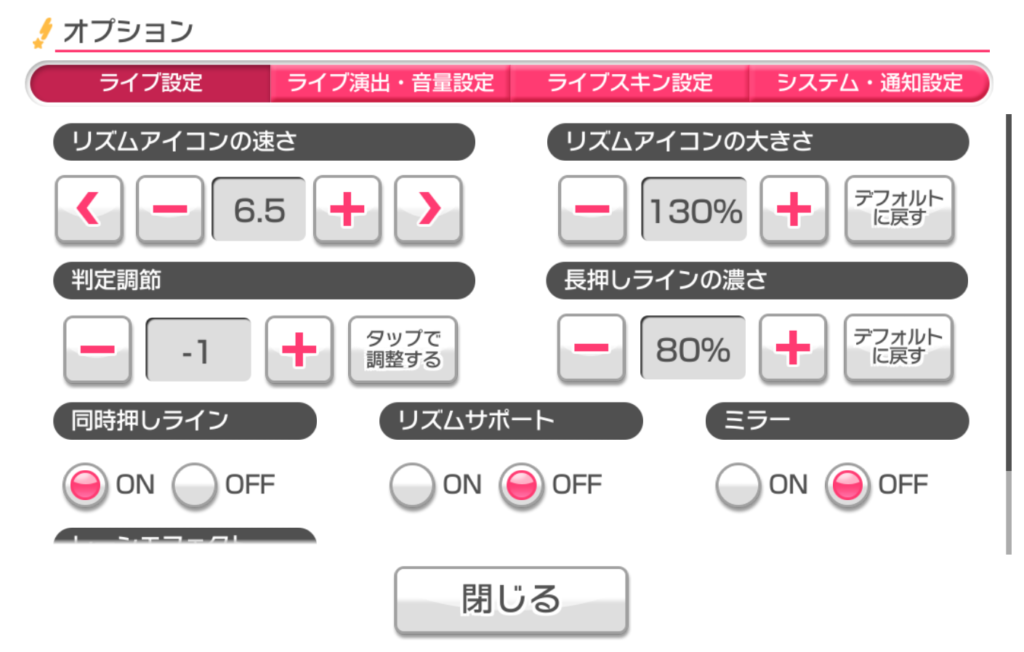This screenshot has height=652, width=1024.
Task: Tap the タップで調整する button
Action: (403, 349)
